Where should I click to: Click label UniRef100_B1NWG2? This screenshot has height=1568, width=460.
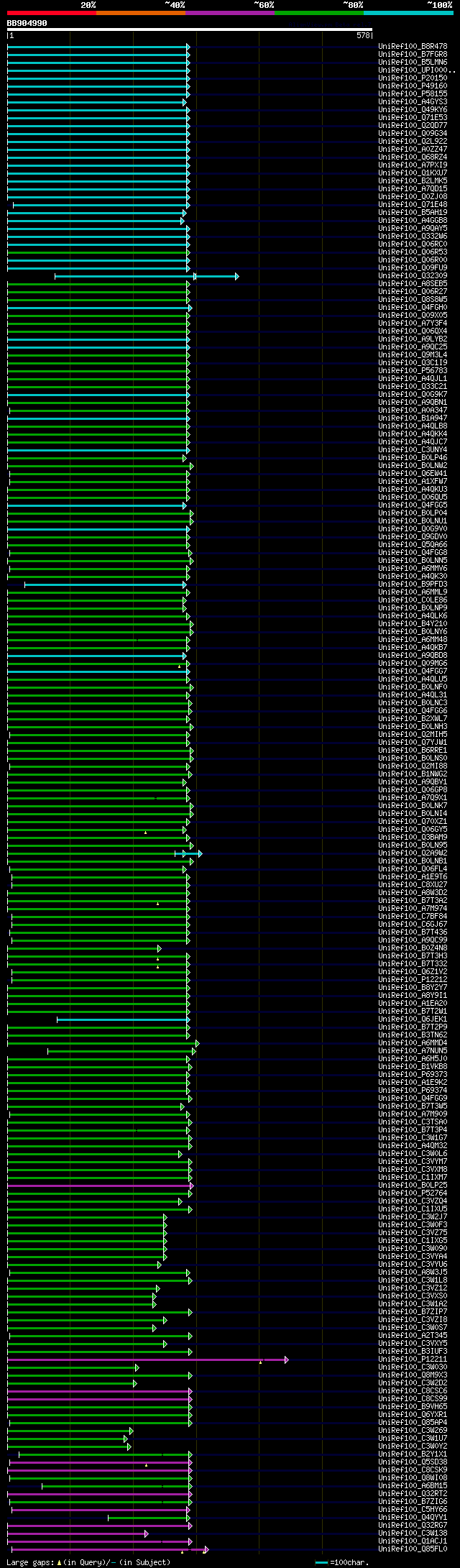pyautogui.click(x=413, y=774)
